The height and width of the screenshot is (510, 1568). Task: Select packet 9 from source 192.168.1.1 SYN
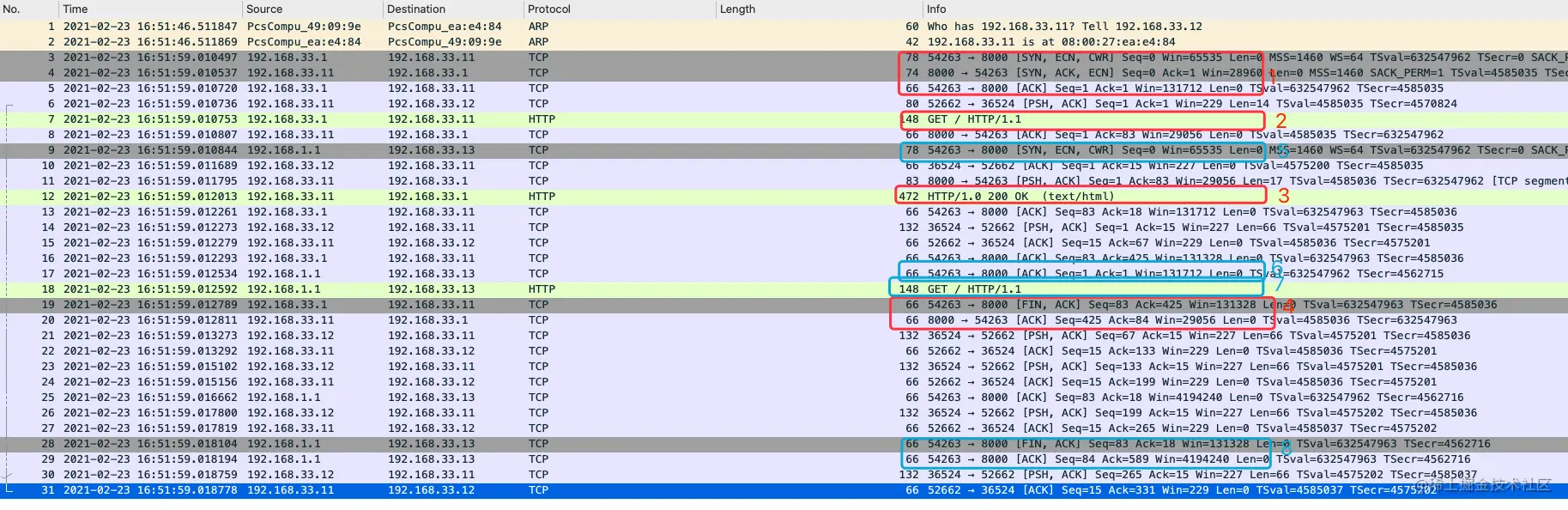(784, 150)
